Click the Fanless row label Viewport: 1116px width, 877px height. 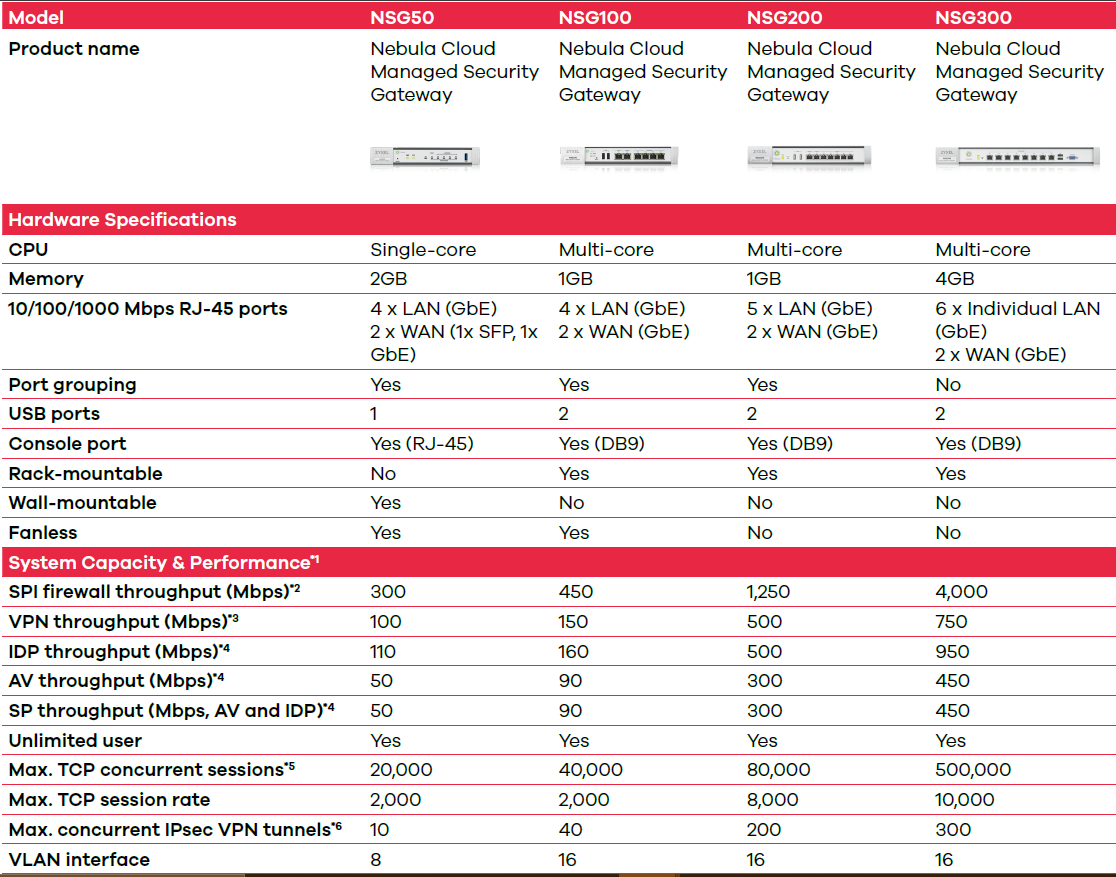click(x=43, y=533)
